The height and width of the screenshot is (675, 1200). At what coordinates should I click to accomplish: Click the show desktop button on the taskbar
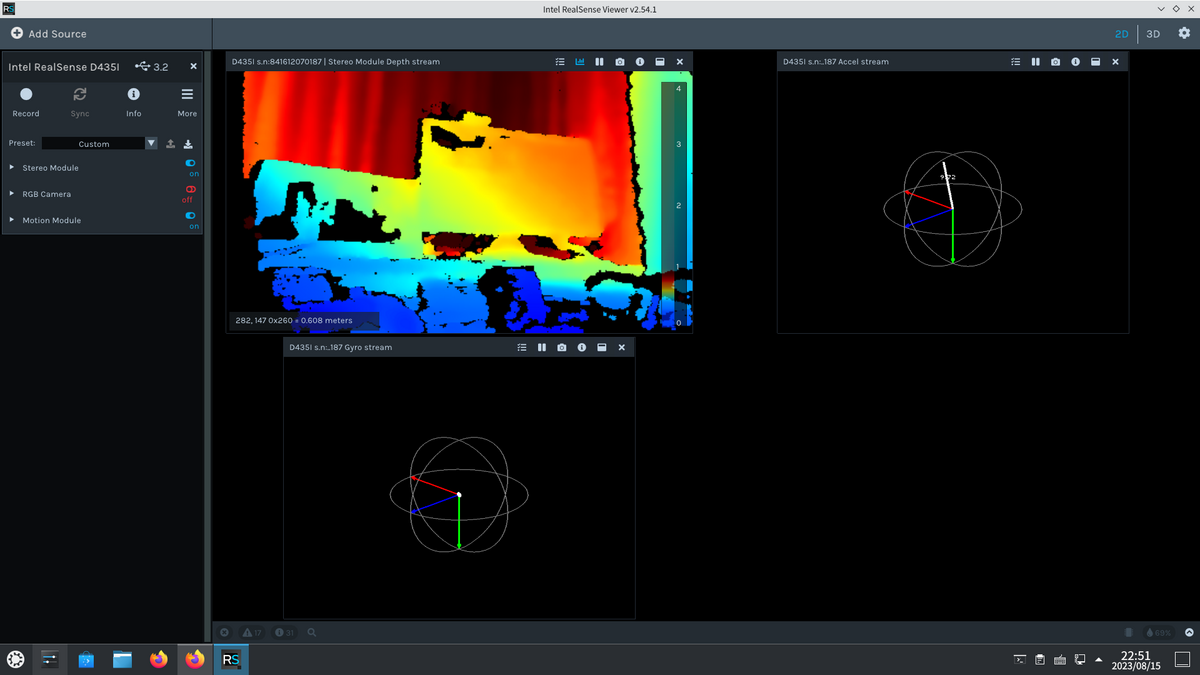pyautogui.click(x=1181, y=659)
